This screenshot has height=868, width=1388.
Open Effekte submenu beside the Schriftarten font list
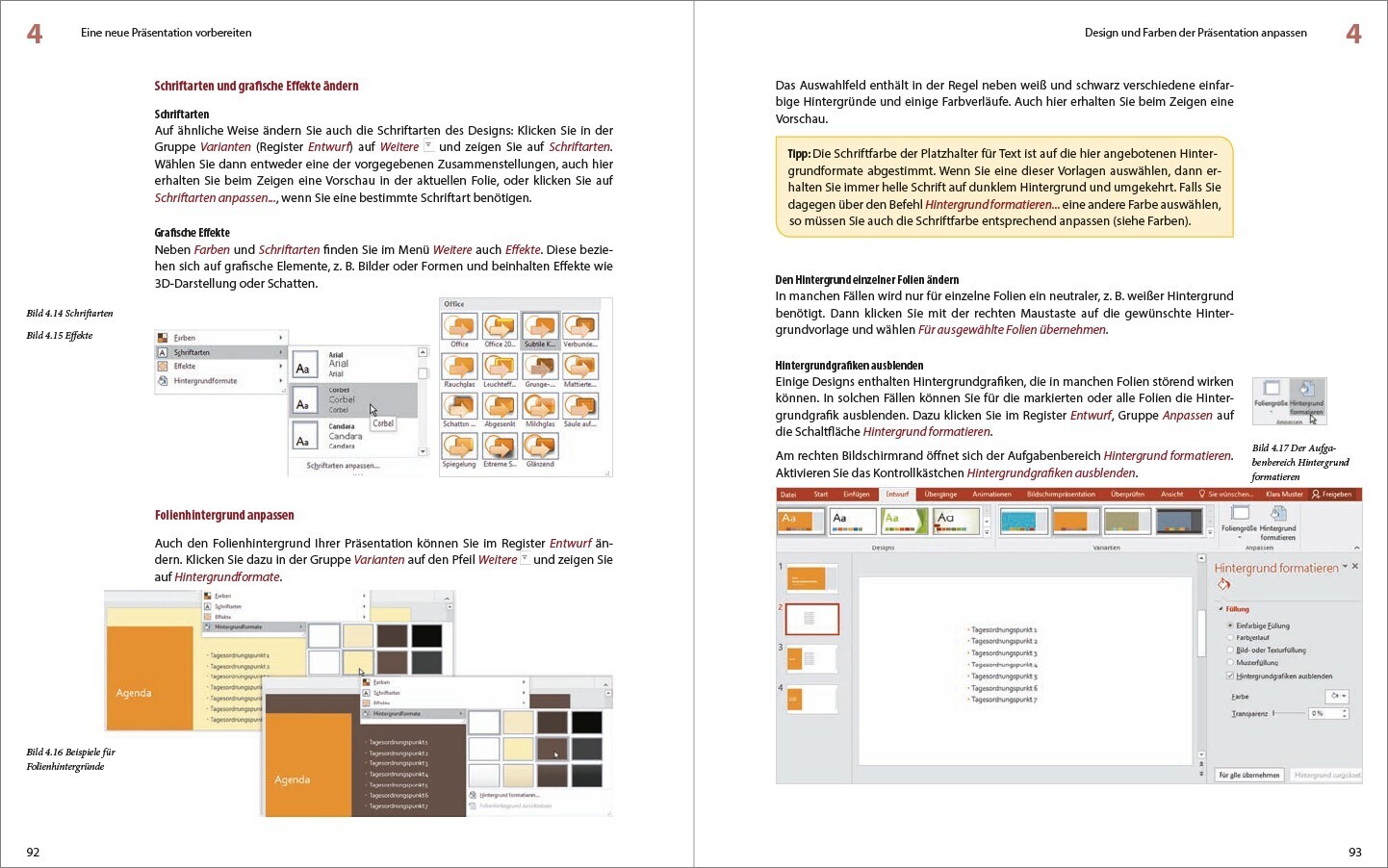(221, 367)
